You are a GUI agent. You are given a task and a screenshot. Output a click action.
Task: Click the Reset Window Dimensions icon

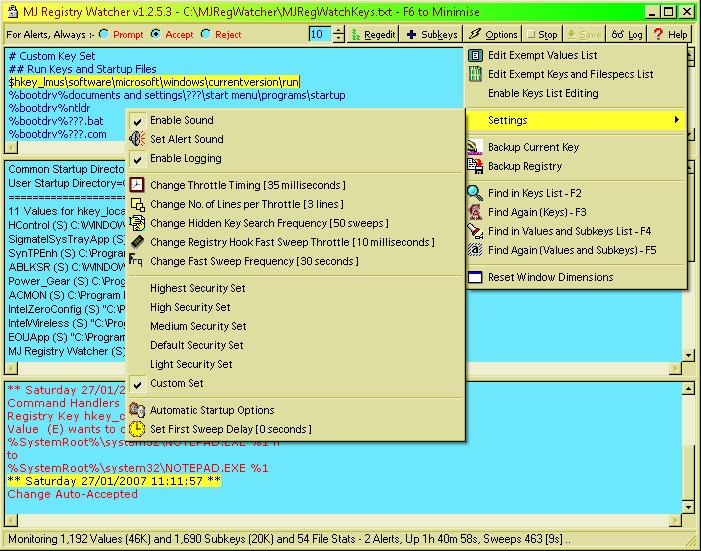point(475,277)
